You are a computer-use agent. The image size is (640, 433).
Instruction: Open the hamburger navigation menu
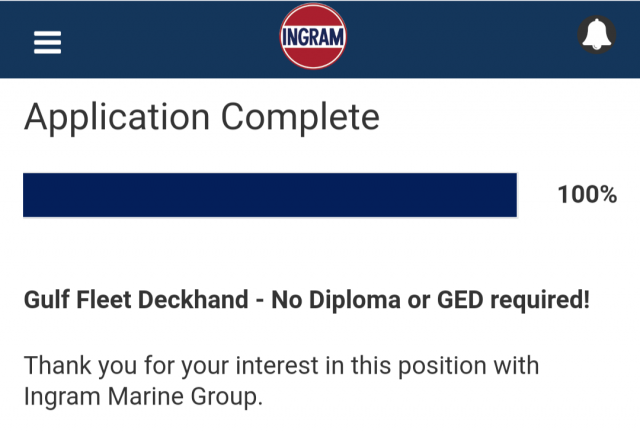(47, 41)
